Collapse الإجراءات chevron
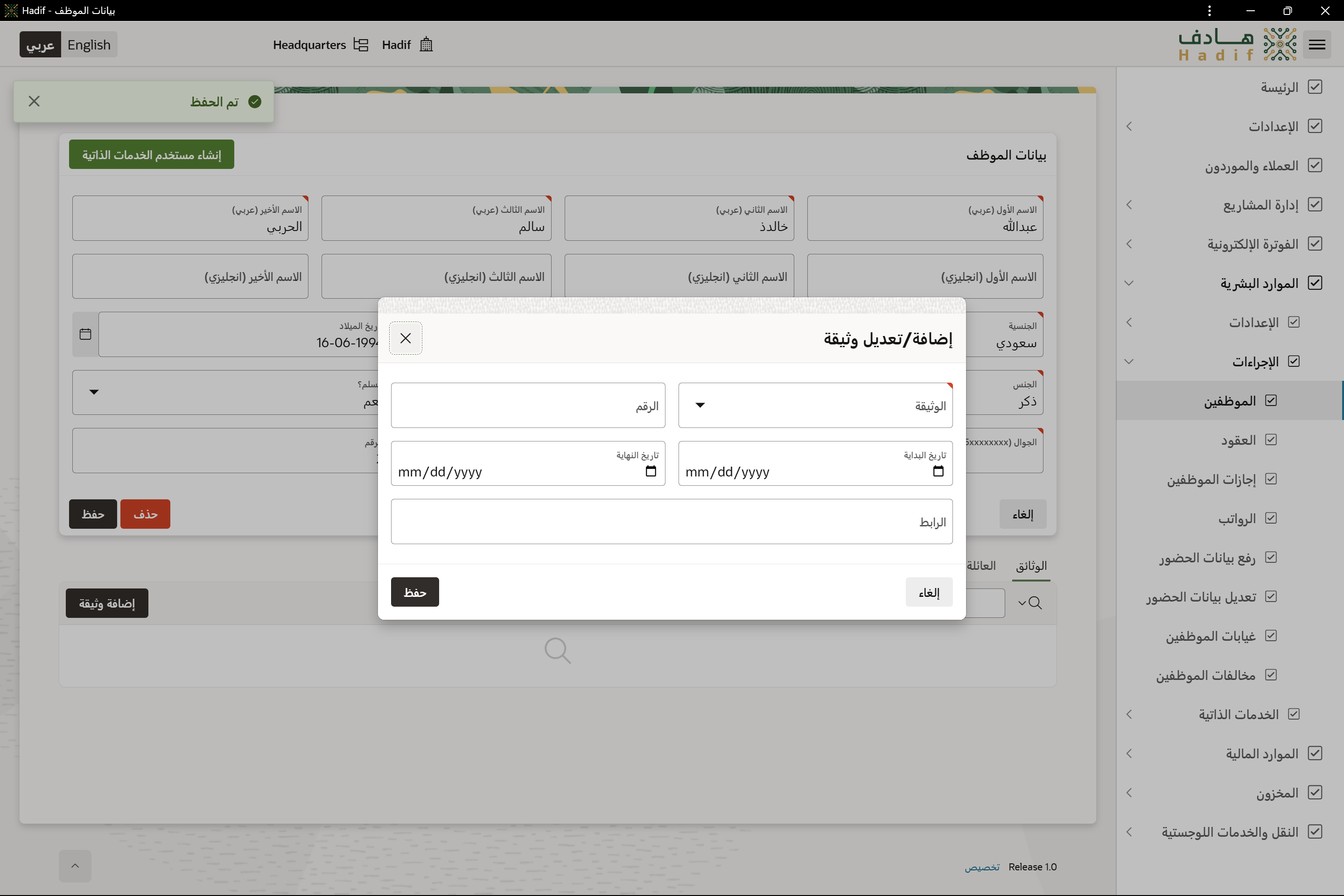 (1129, 361)
